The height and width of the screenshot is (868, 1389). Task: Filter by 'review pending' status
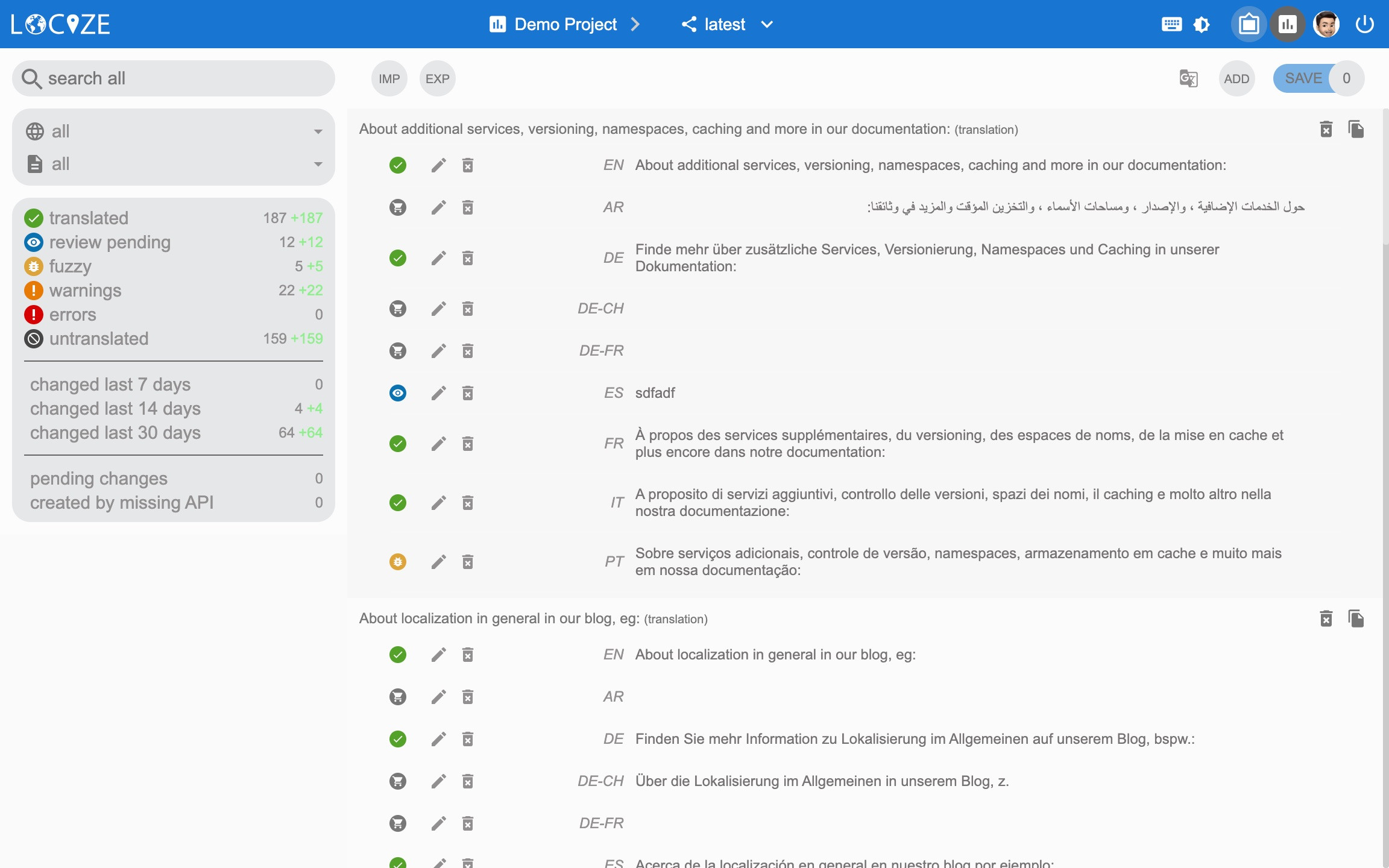point(110,242)
